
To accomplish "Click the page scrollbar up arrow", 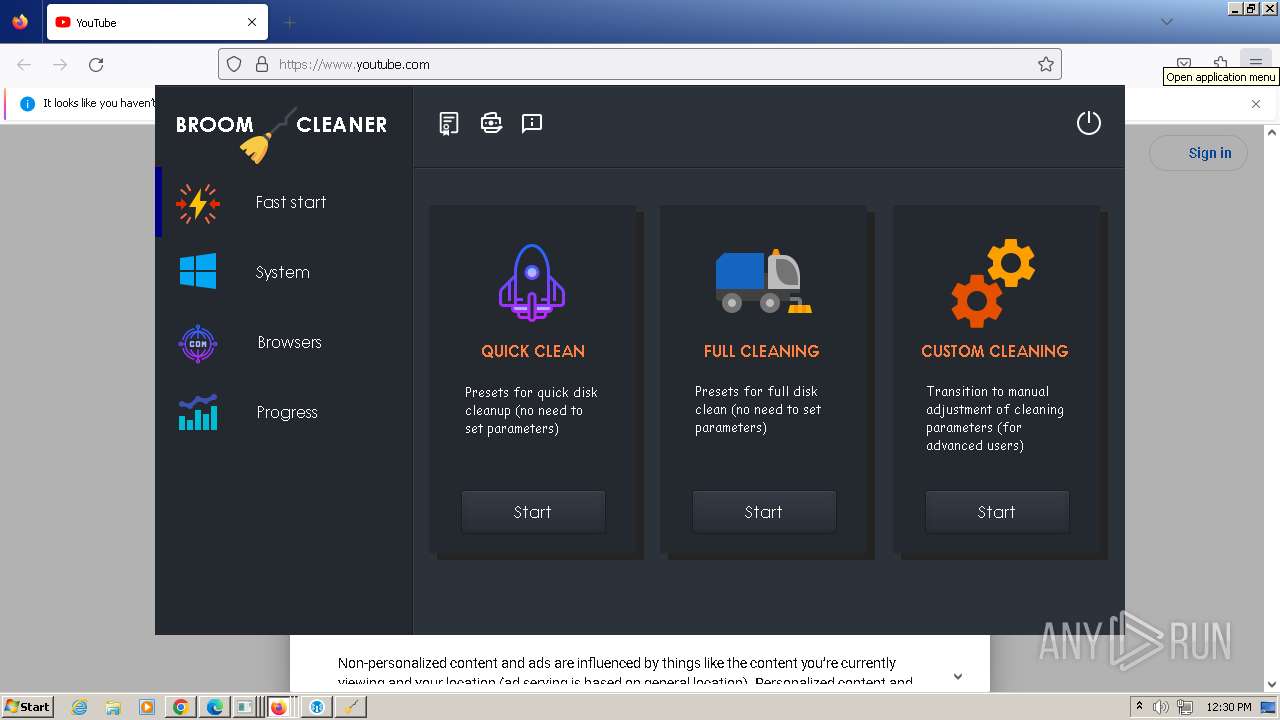I will [1272, 132].
